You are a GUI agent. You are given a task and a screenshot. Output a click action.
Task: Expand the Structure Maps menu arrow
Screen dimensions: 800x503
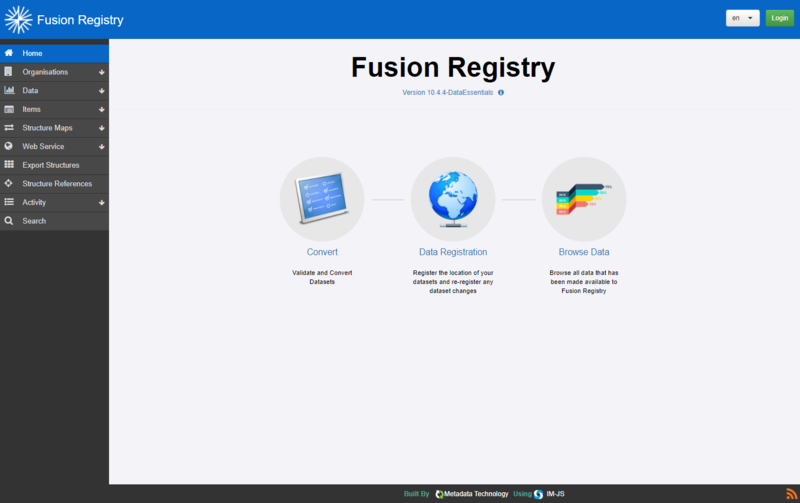point(102,128)
